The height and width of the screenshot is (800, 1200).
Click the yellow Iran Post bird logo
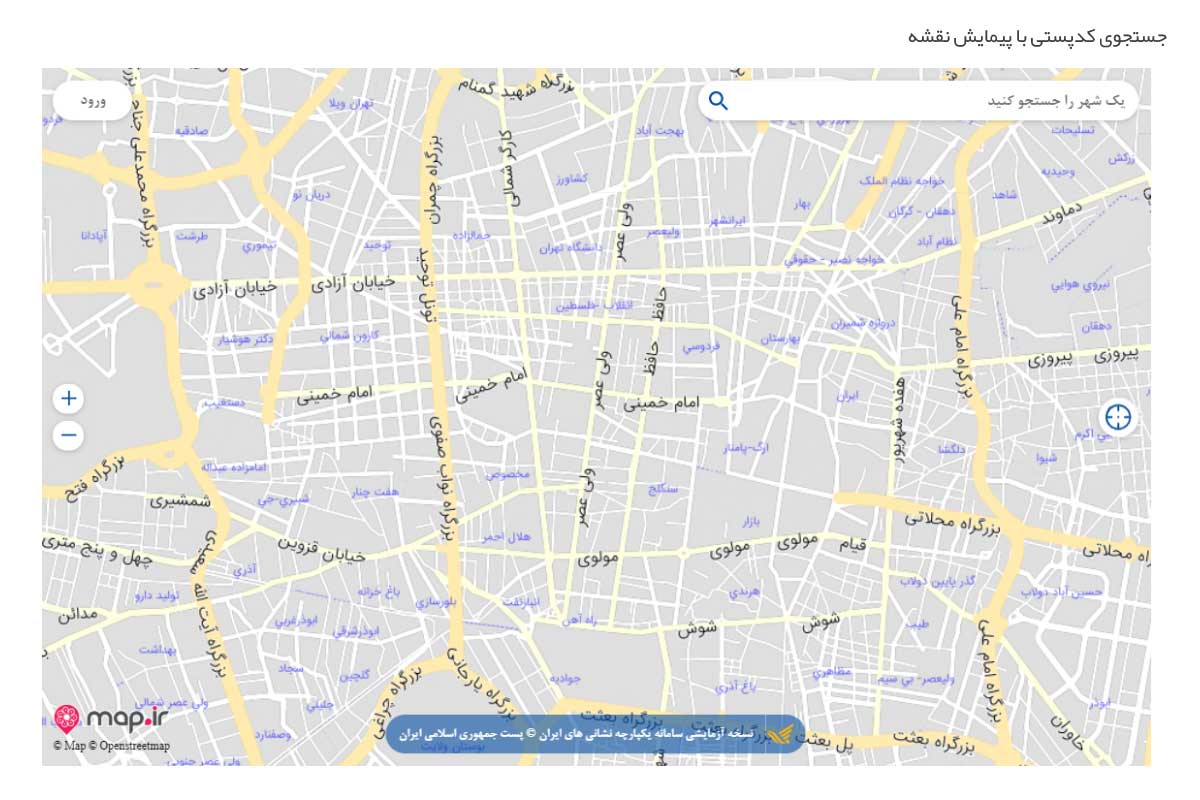click(x=780, y=734)
